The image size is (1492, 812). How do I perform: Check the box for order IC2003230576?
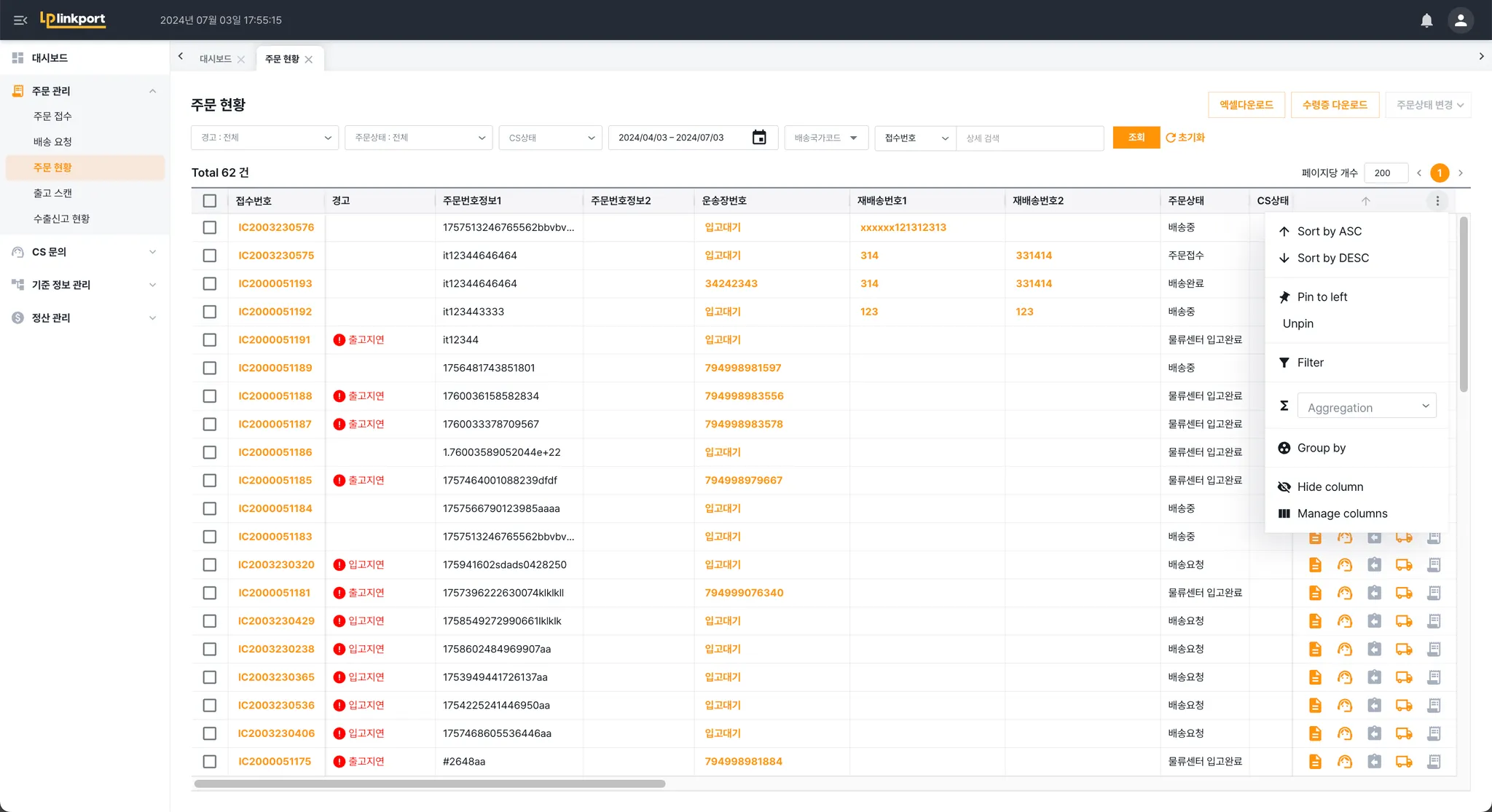click(x=210, y=227)
